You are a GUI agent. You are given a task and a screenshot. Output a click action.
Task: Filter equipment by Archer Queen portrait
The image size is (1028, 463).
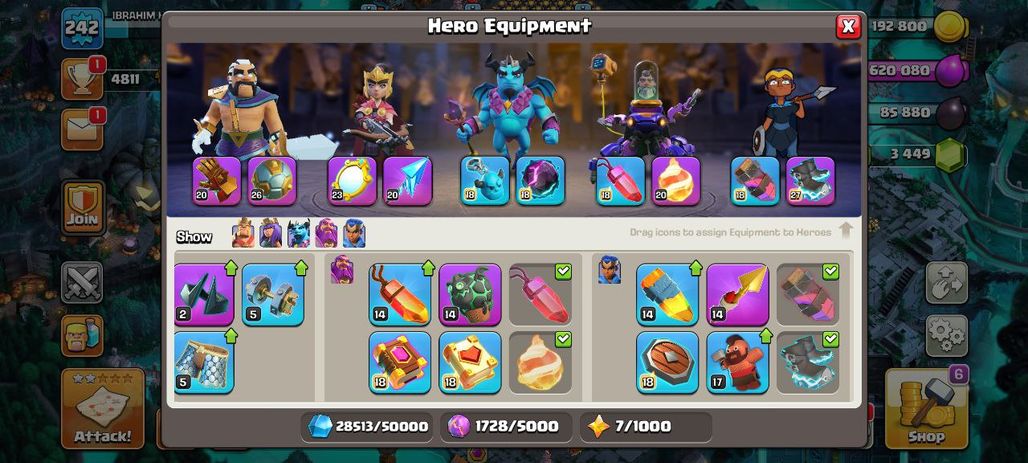tap(271, 233)
